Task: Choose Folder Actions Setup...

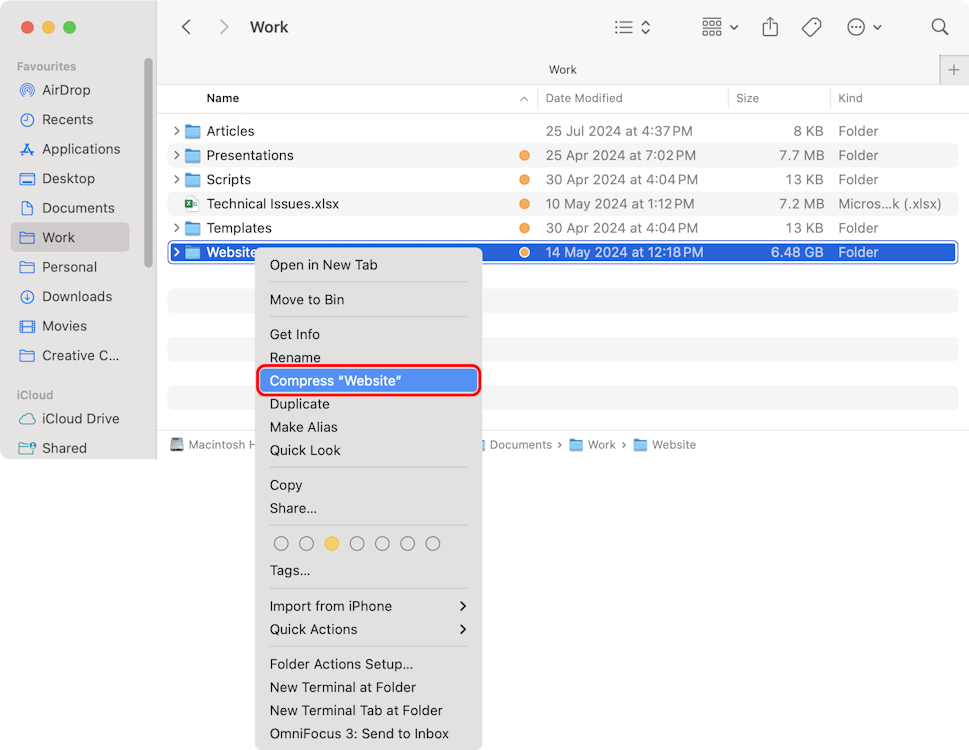Action: click(368, 664)
